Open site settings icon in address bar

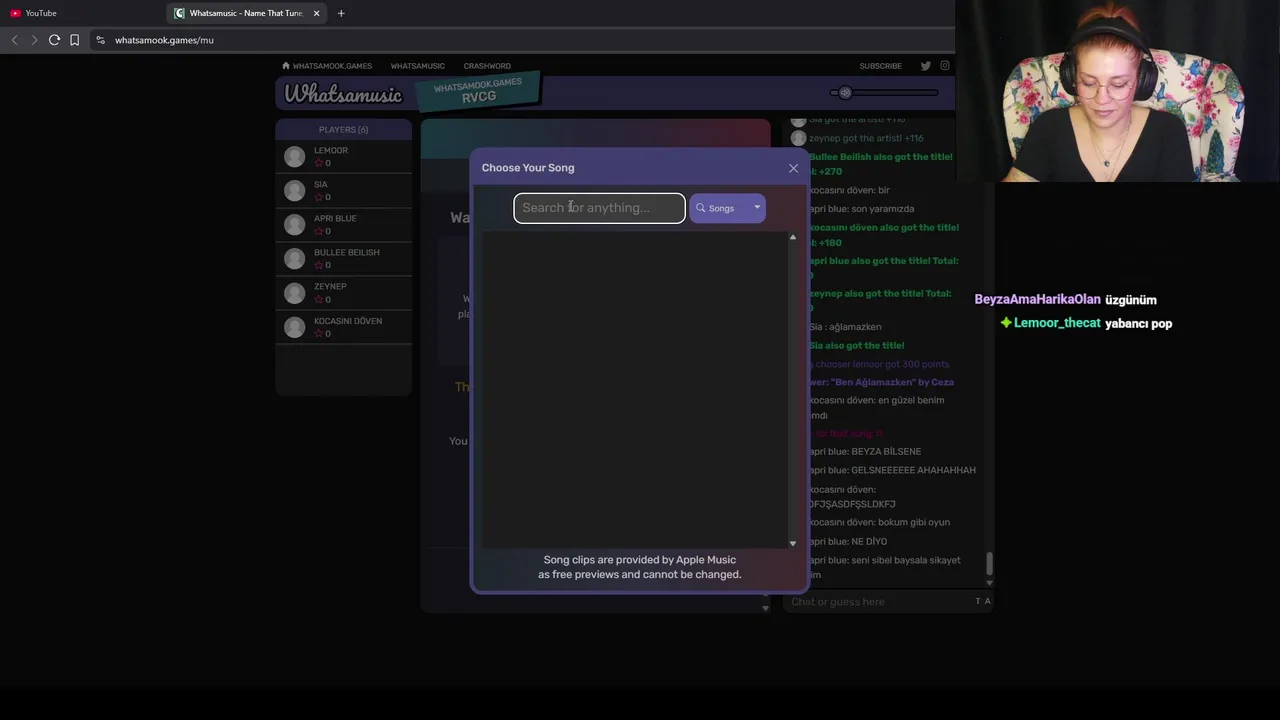100,40
